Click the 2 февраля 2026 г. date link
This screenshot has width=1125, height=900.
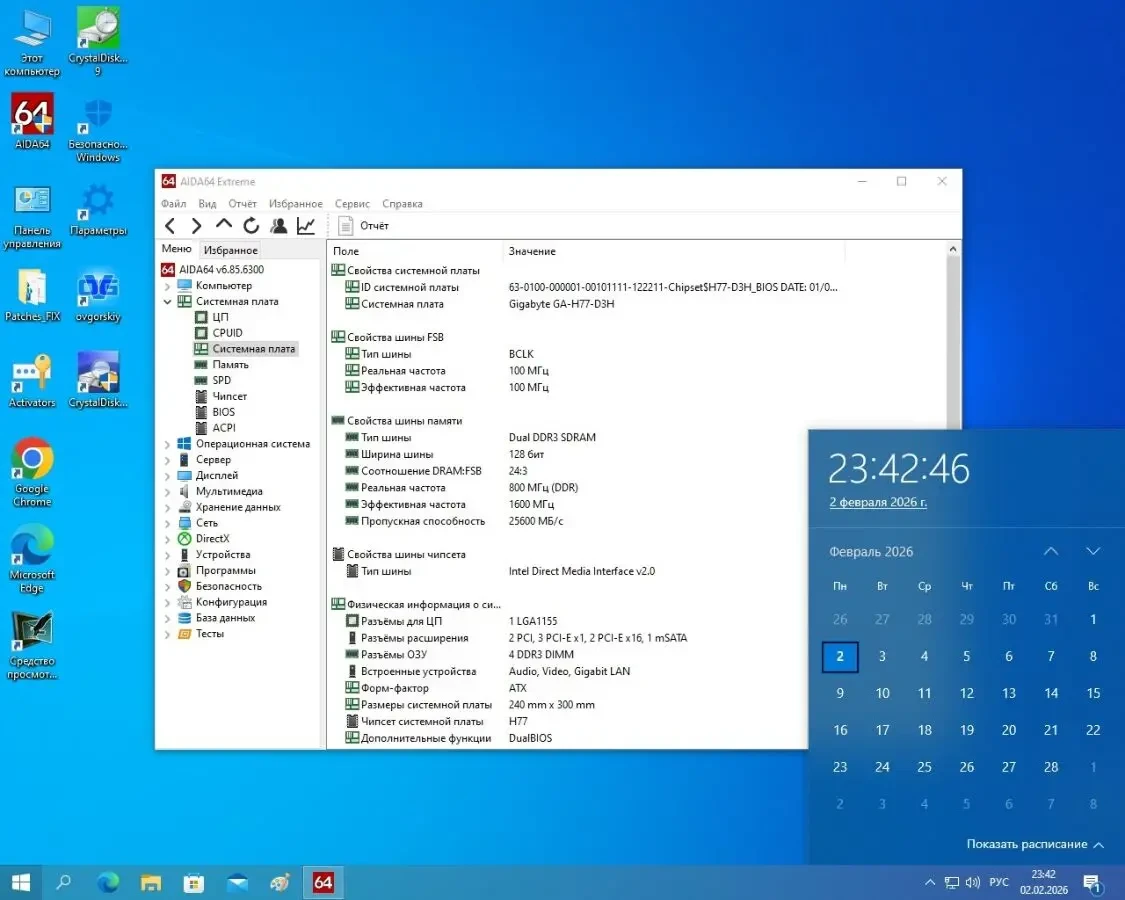click(878, 502)
